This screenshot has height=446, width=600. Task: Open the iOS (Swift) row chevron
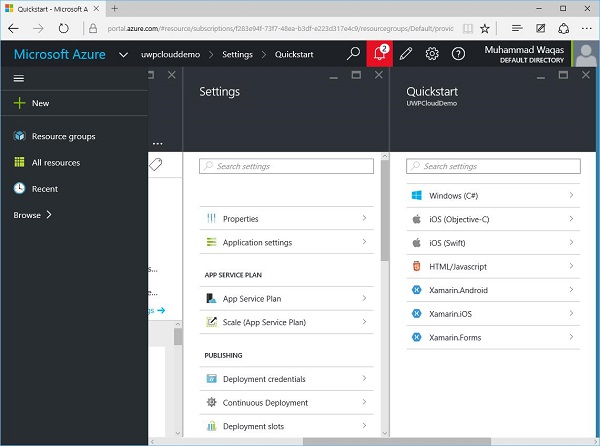coord(571,243)
